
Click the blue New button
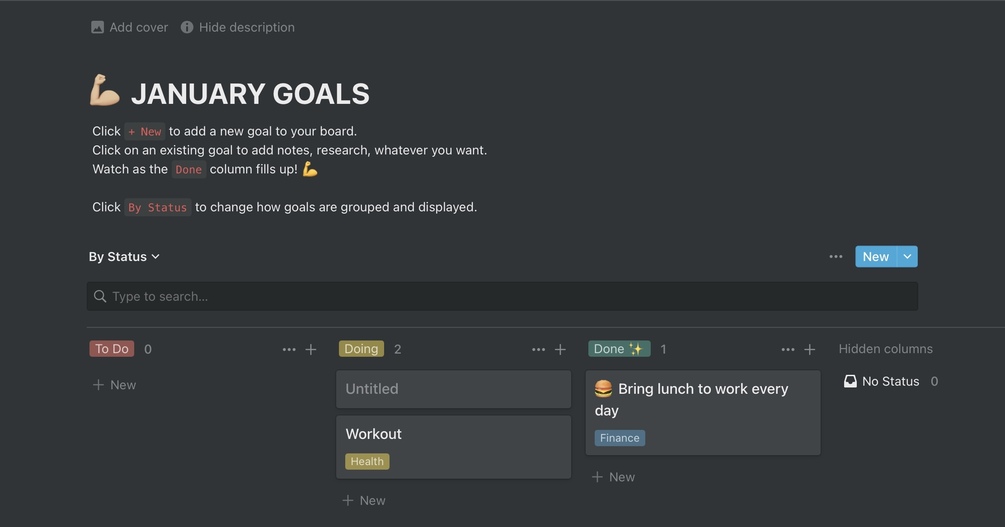875,257
